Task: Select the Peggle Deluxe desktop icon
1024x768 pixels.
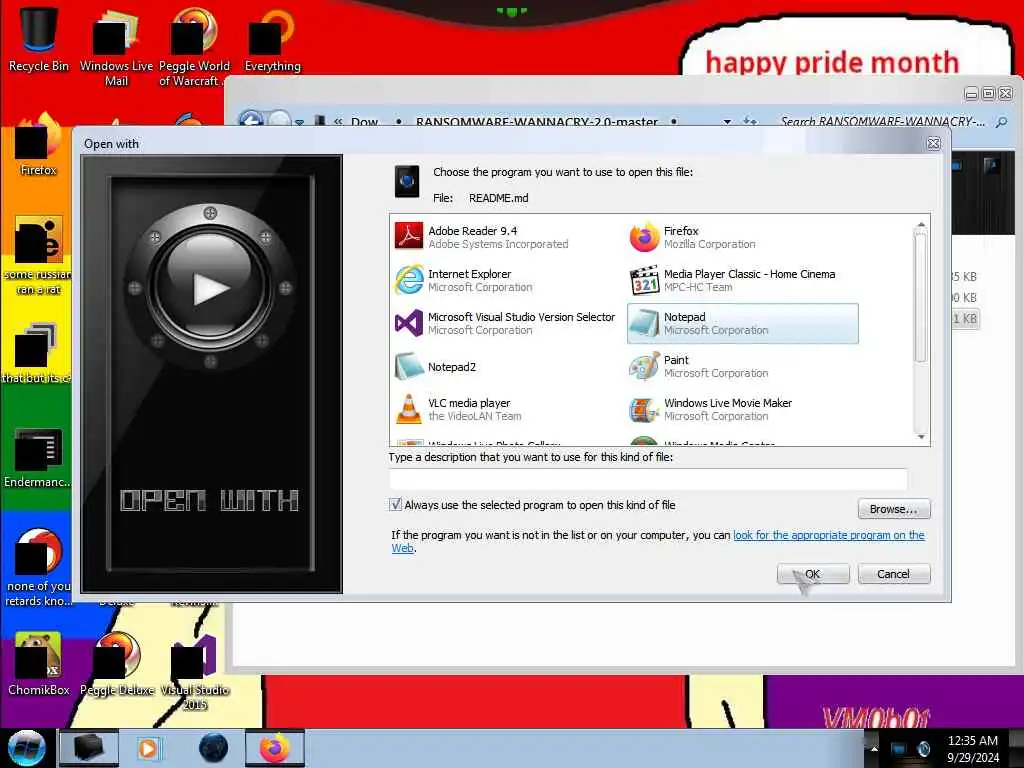Action: [117, 664]
